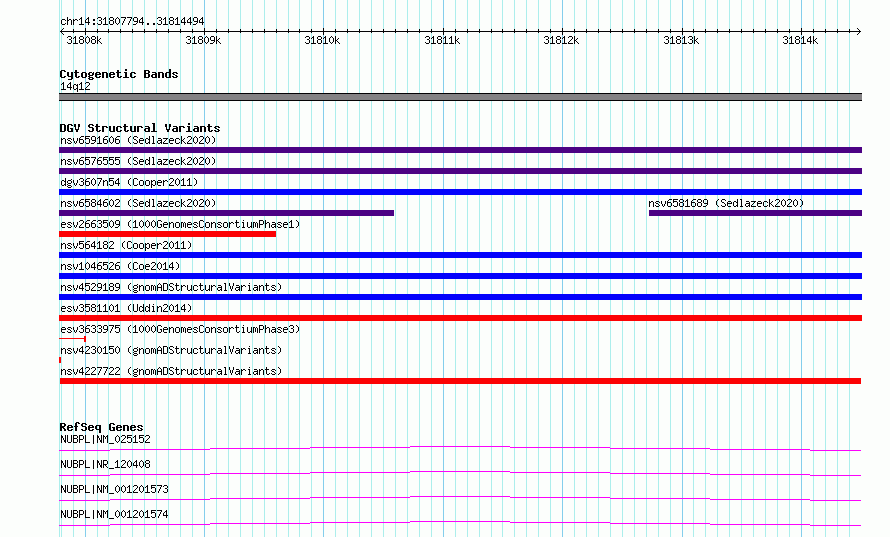Click the 31812k ruler mark
Screen dimensions: 890x537
(x=561, y=40)
